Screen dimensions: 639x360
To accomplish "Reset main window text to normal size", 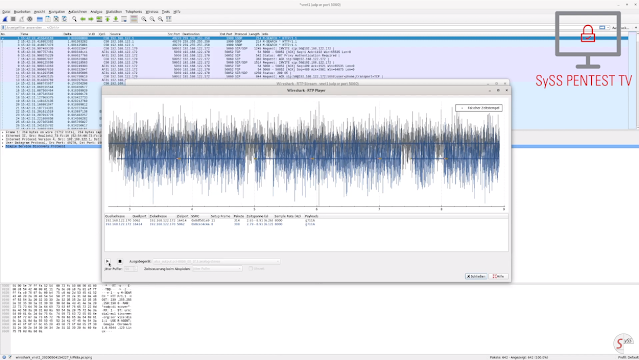I will 161,19.
